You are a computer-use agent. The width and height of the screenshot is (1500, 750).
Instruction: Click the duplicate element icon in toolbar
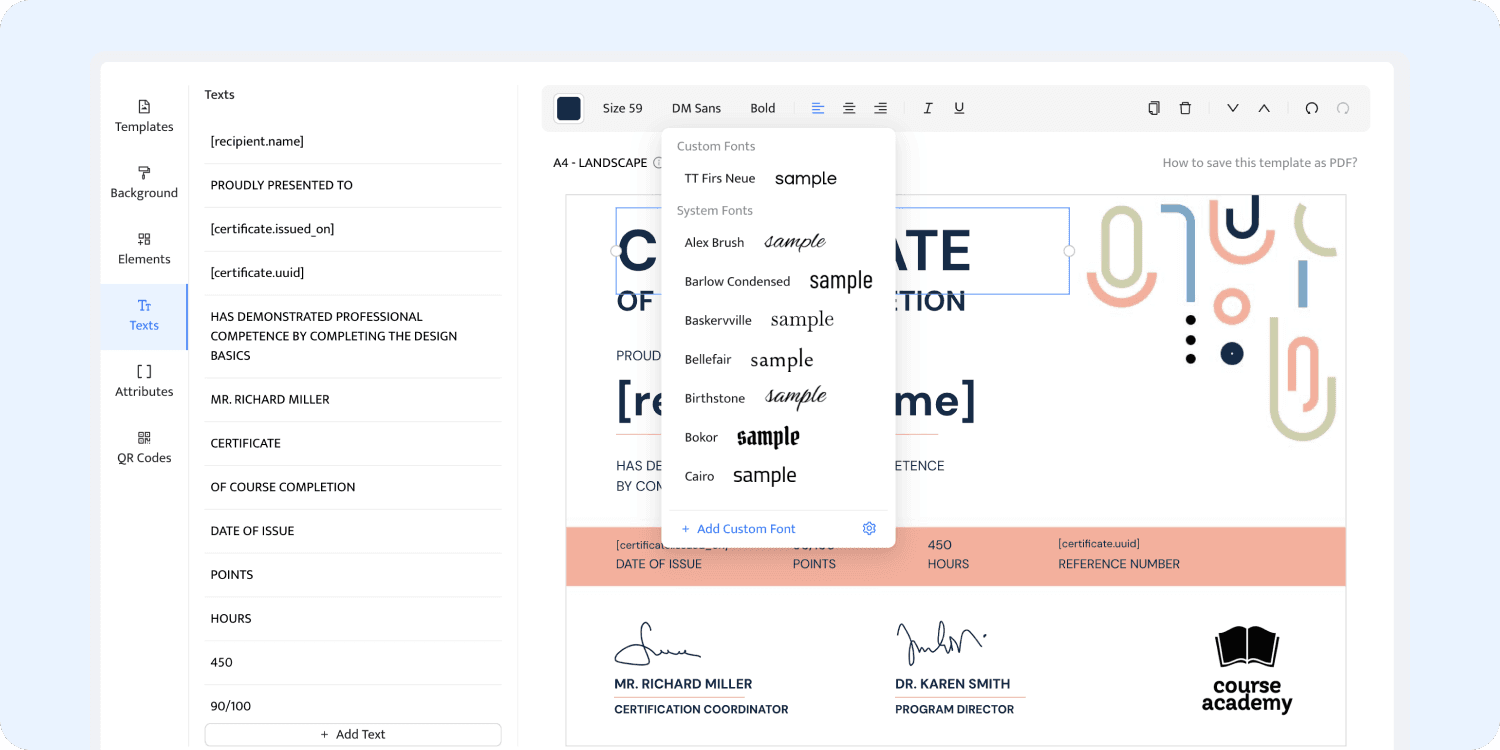pyautogui.click(x=1153, y=108)
